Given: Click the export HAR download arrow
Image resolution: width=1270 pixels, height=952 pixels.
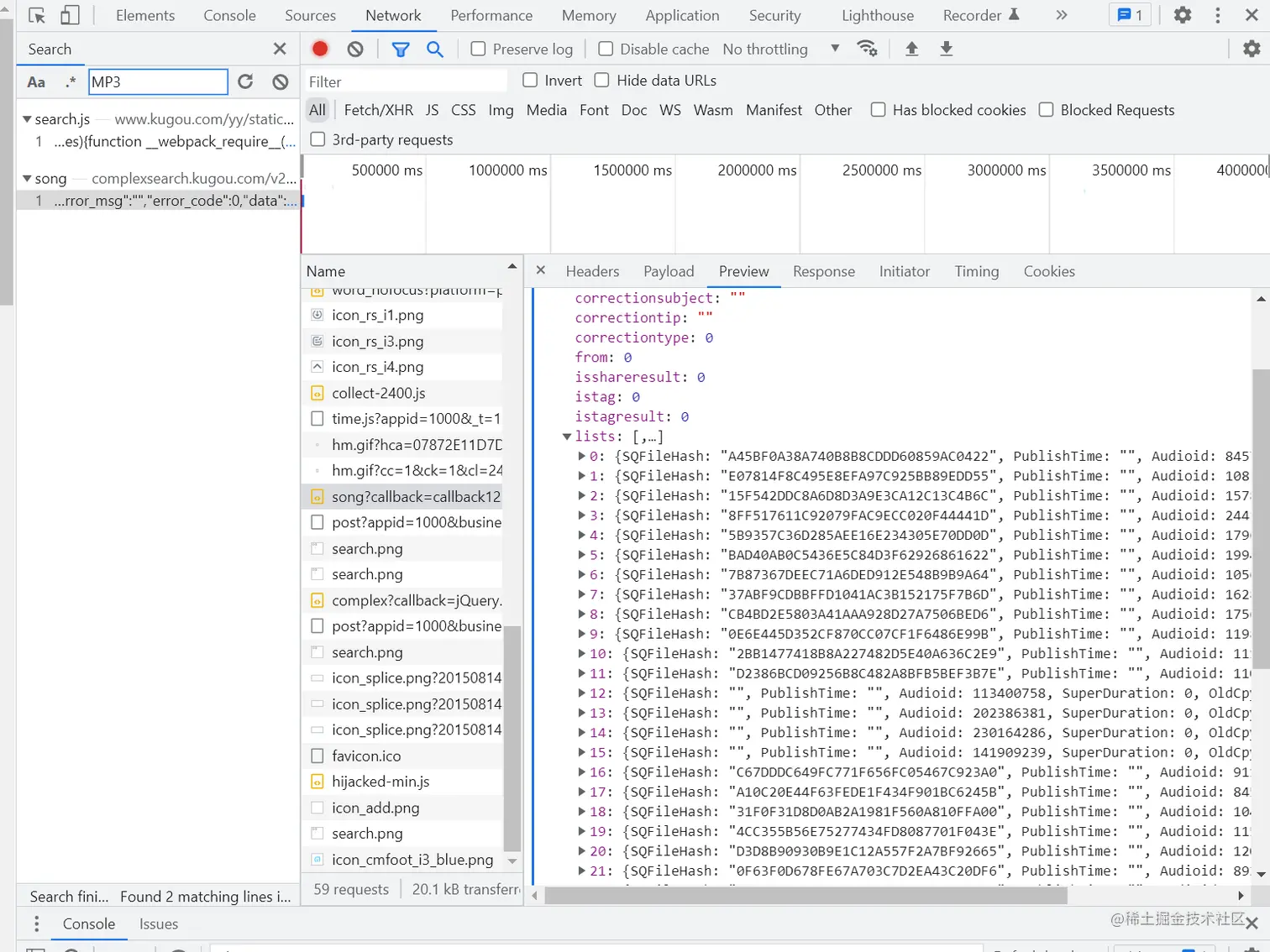Looking at the screenshot, I should (x=946, y=49).
